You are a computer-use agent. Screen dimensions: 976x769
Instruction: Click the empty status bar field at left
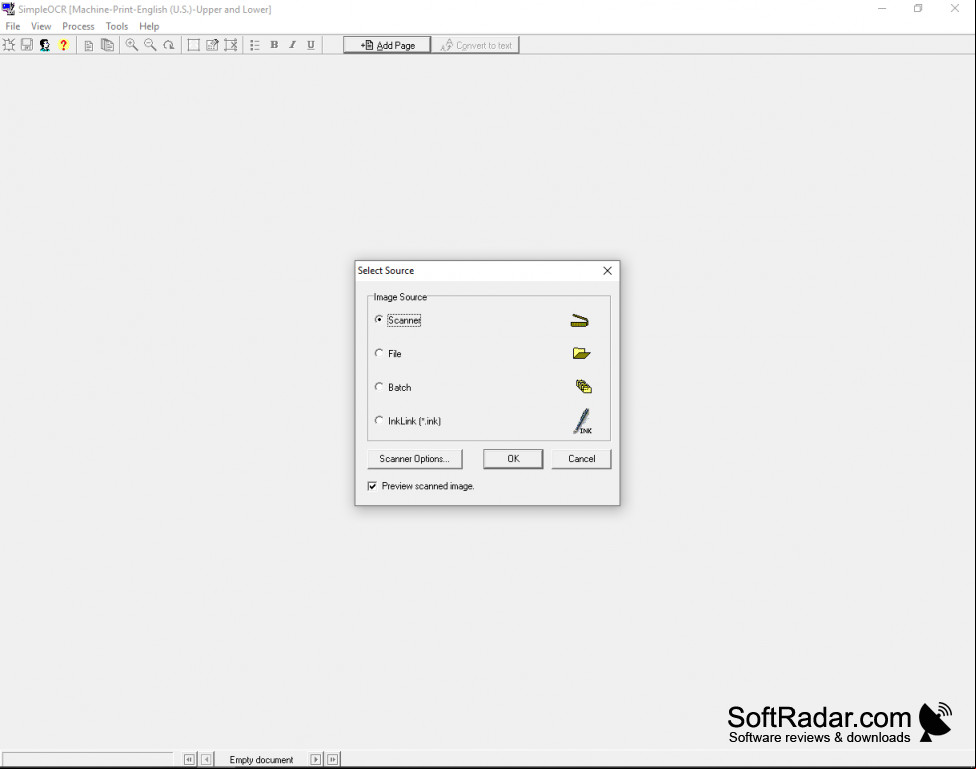pyautogui.click(x=88, y=759)
